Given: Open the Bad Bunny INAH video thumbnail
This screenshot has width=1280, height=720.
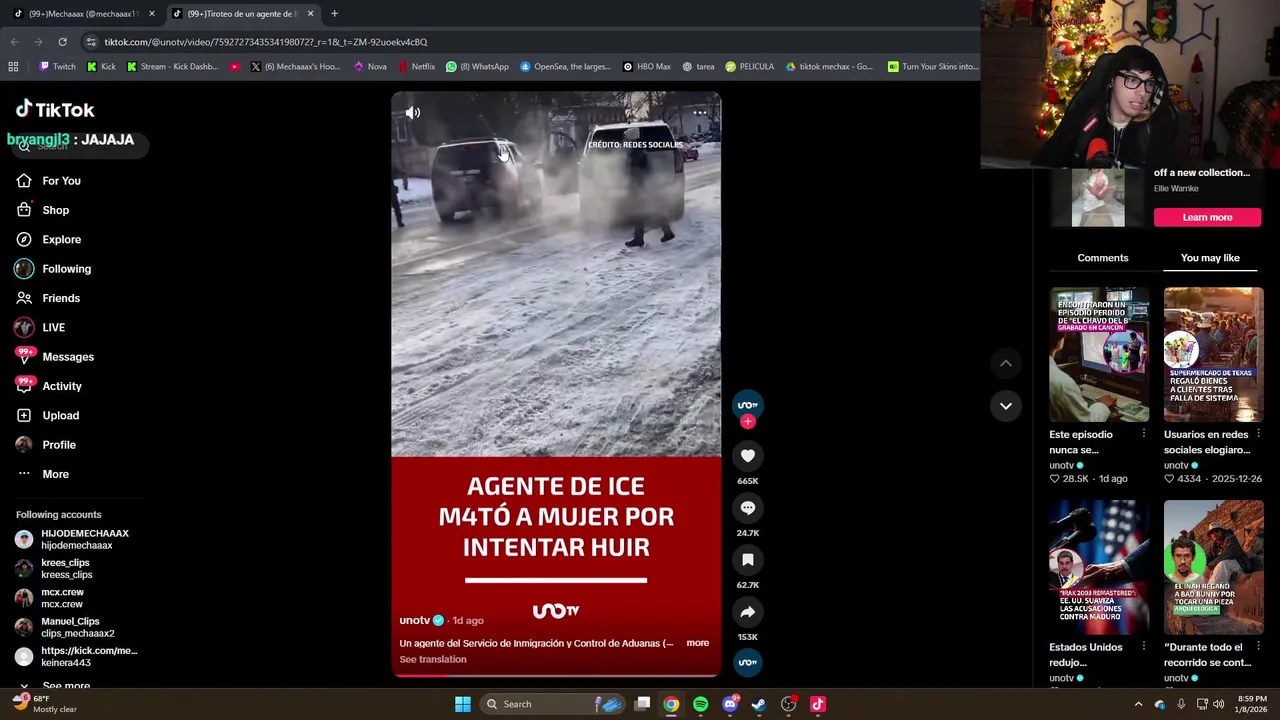Looking at the screenshot, I should pos(1213,567).
